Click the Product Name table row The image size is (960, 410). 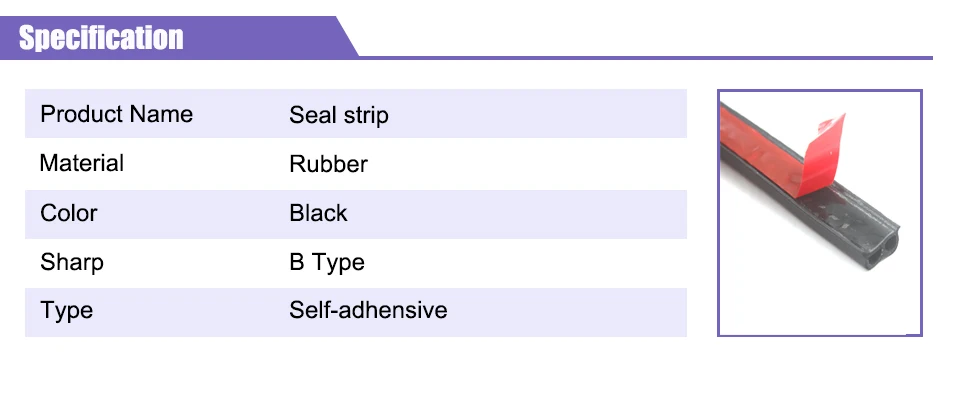[x=356, y=114]
